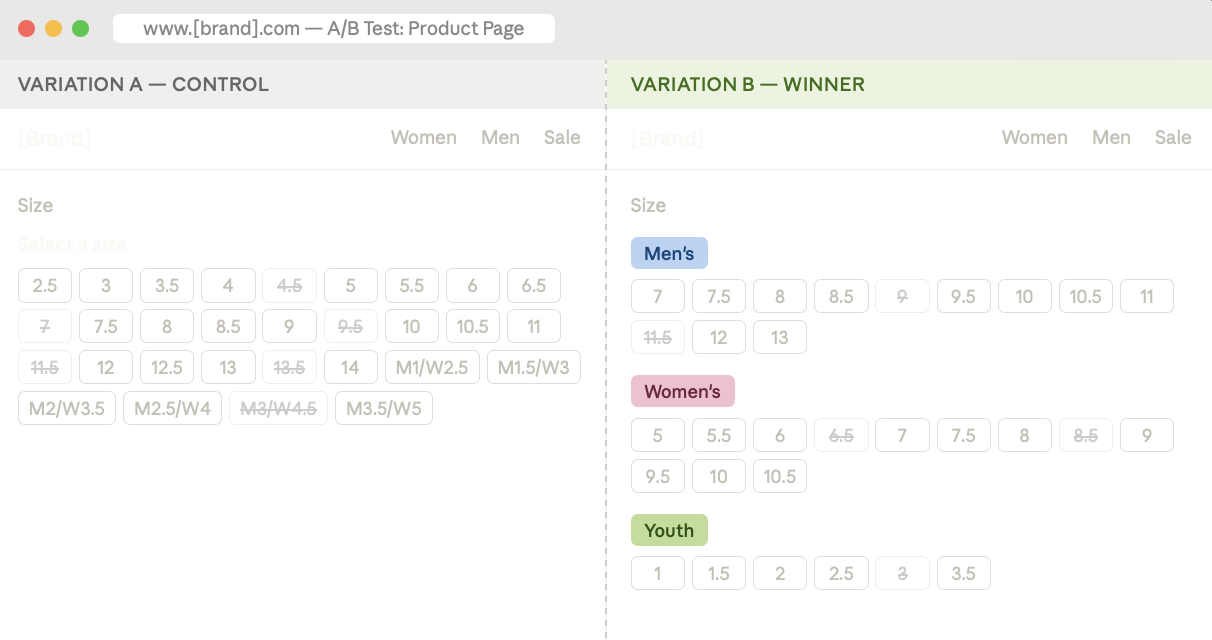Click the blue Men's category tag

669,253
